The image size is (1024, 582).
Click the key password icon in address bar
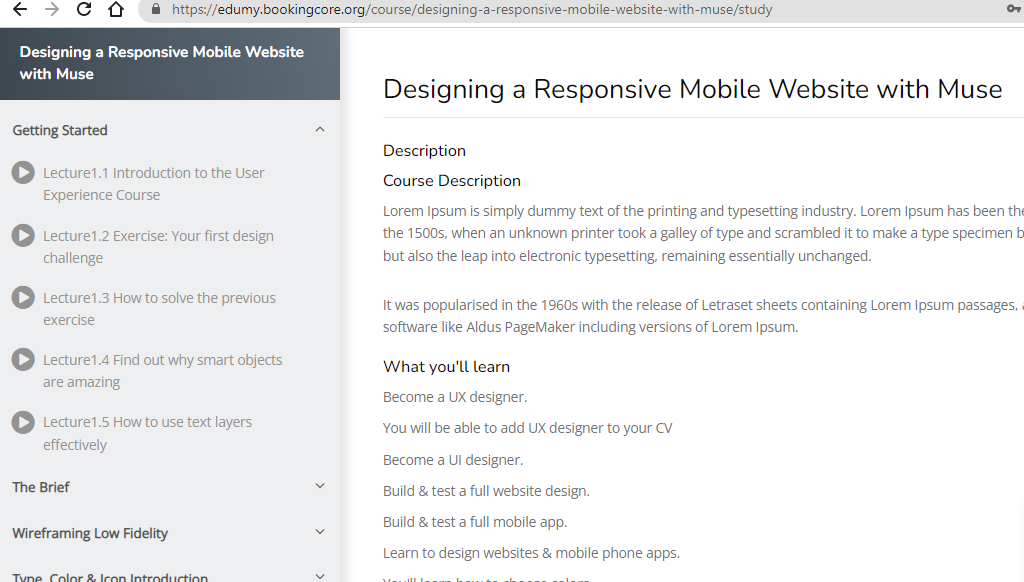[1015, 8]
